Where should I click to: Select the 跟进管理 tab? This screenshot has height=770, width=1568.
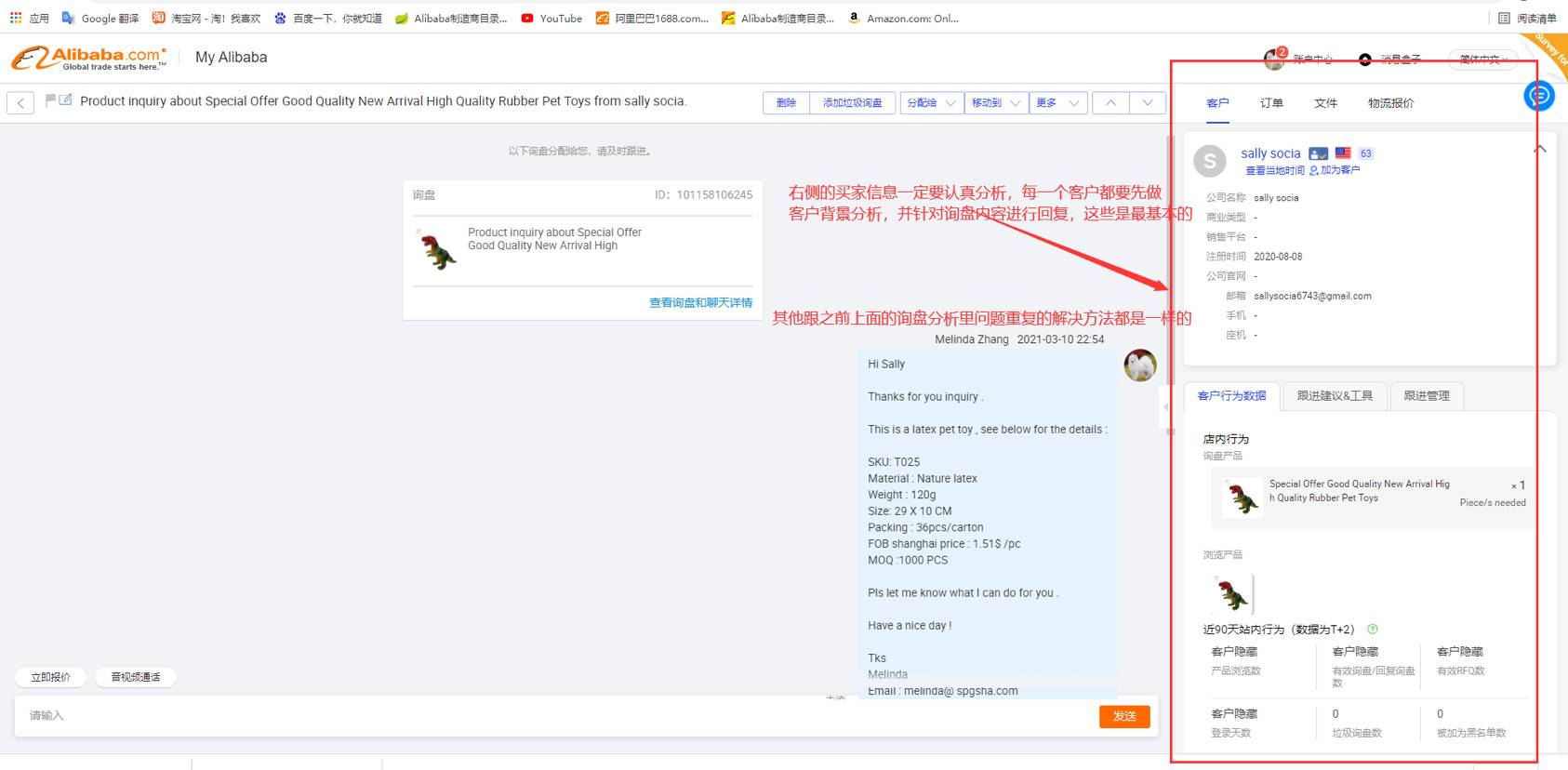point(1427,396)
